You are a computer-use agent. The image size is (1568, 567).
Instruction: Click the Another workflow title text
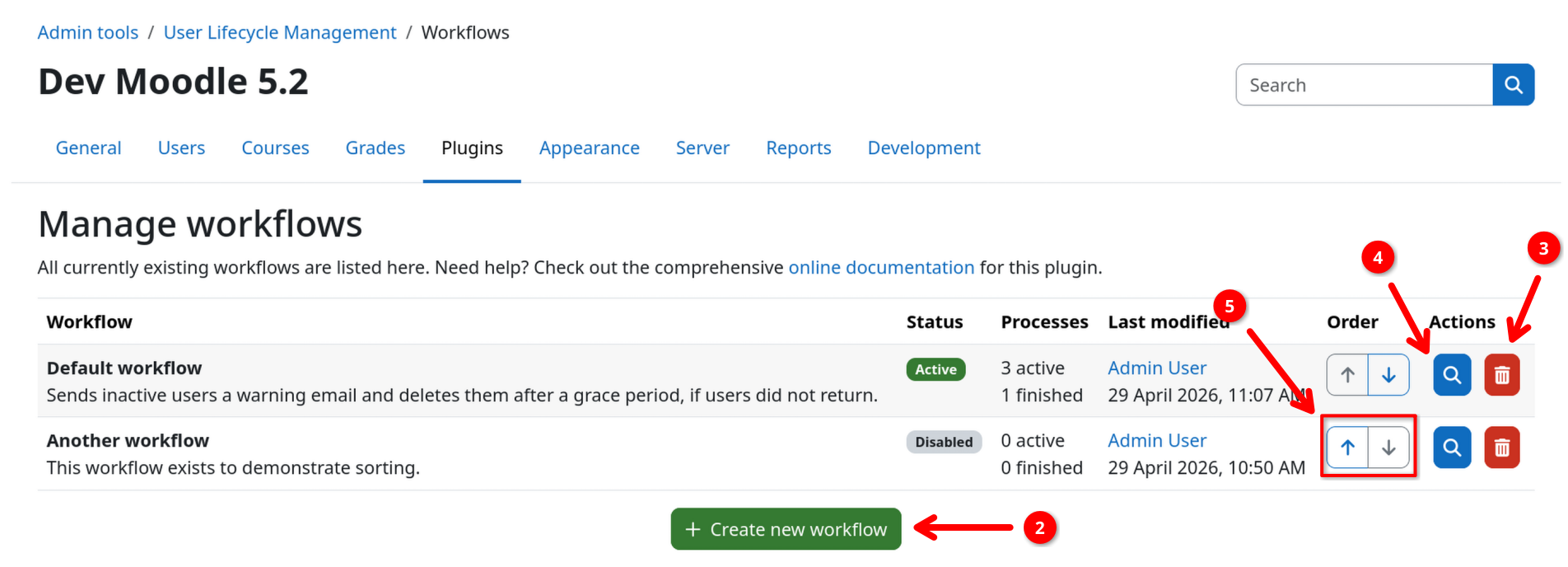tap(128, 440)
